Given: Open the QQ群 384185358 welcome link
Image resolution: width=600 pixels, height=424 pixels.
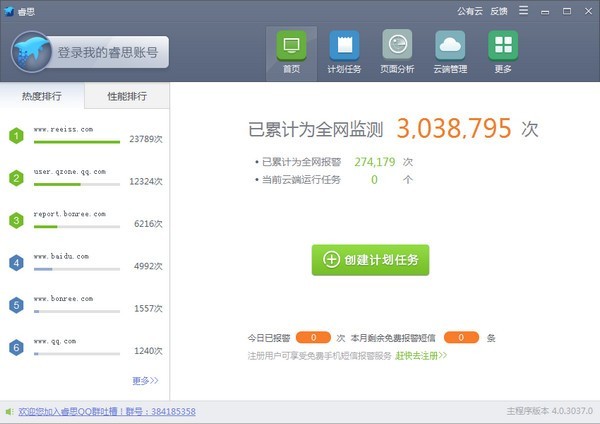Looking at the screenshot, I should 107,412.
